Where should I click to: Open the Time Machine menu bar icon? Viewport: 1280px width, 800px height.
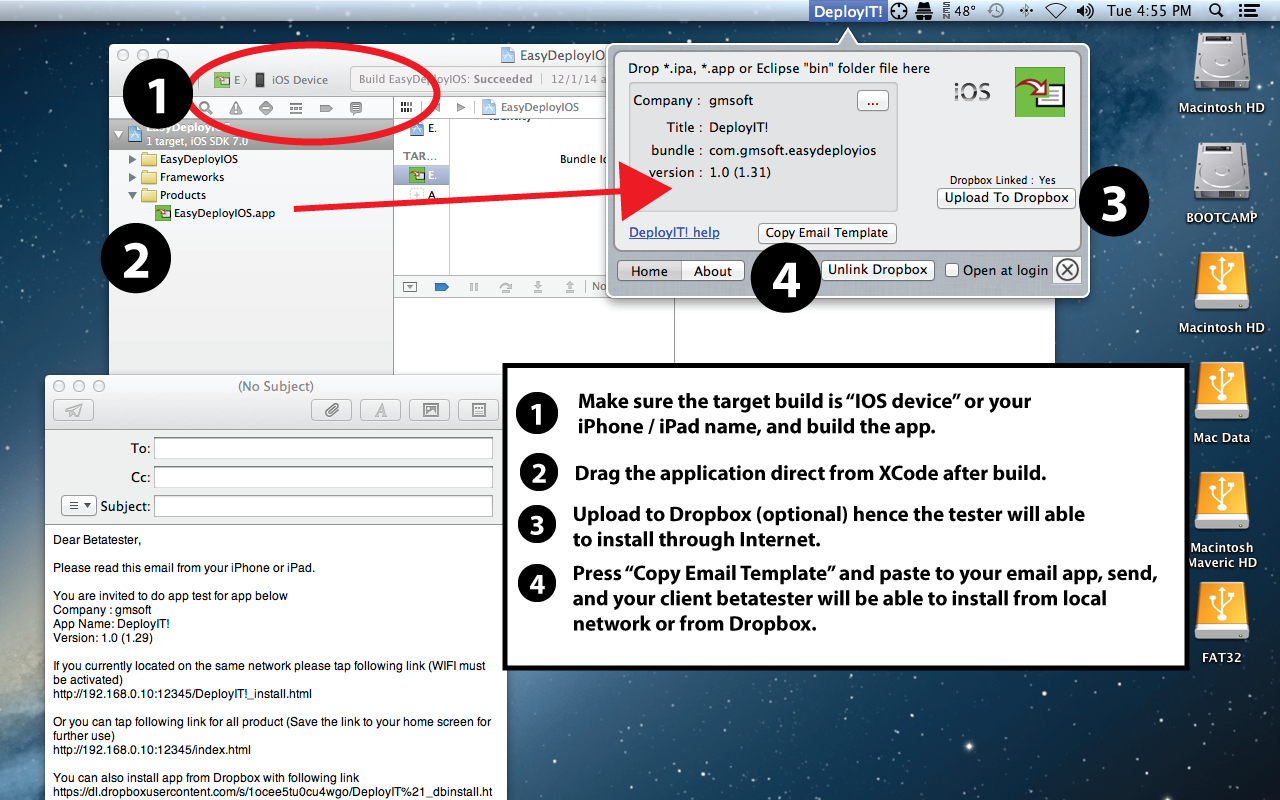click(996, 11)
